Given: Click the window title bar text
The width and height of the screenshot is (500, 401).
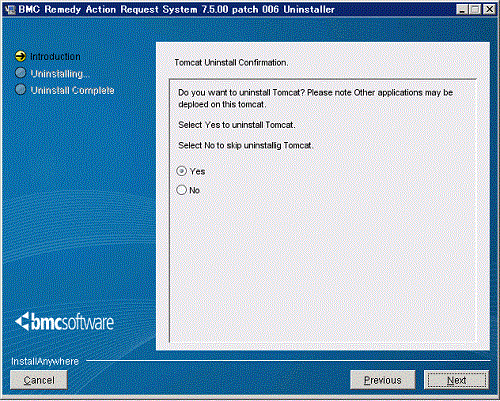Looking at the screenshot, I should point(176,9).
